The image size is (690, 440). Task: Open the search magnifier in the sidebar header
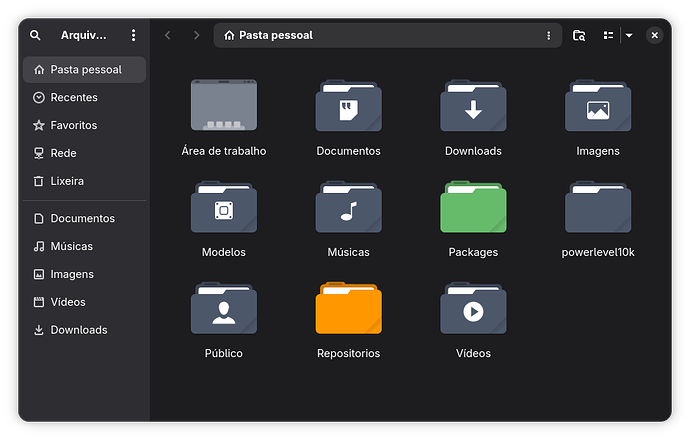(35, 35)
